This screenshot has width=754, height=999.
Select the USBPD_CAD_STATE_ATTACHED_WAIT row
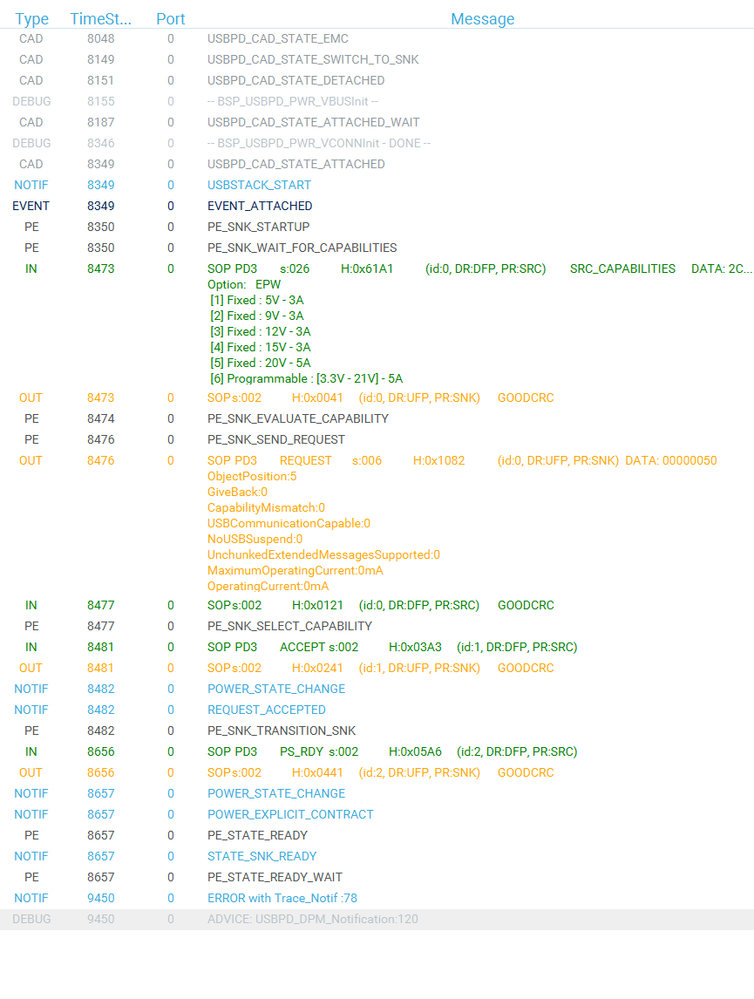click(377, 122)
